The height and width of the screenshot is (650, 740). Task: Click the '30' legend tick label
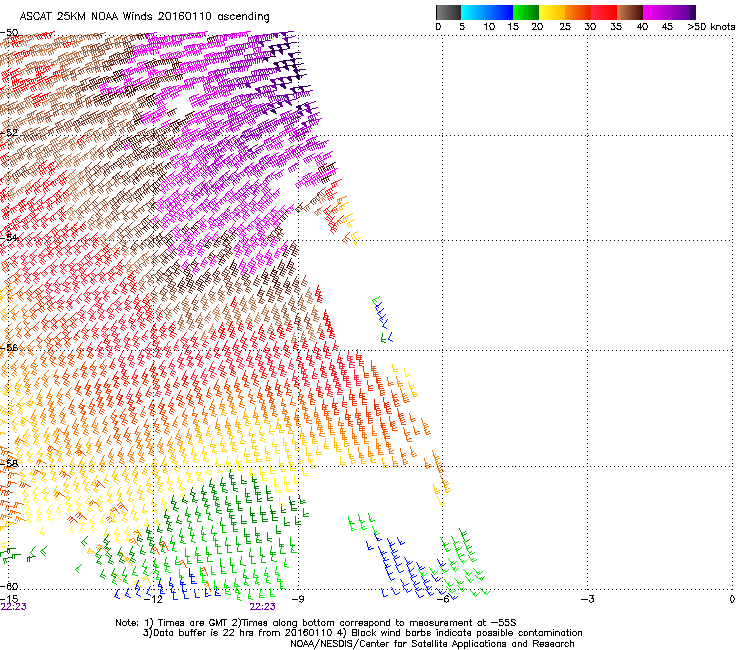click(590, 27)
